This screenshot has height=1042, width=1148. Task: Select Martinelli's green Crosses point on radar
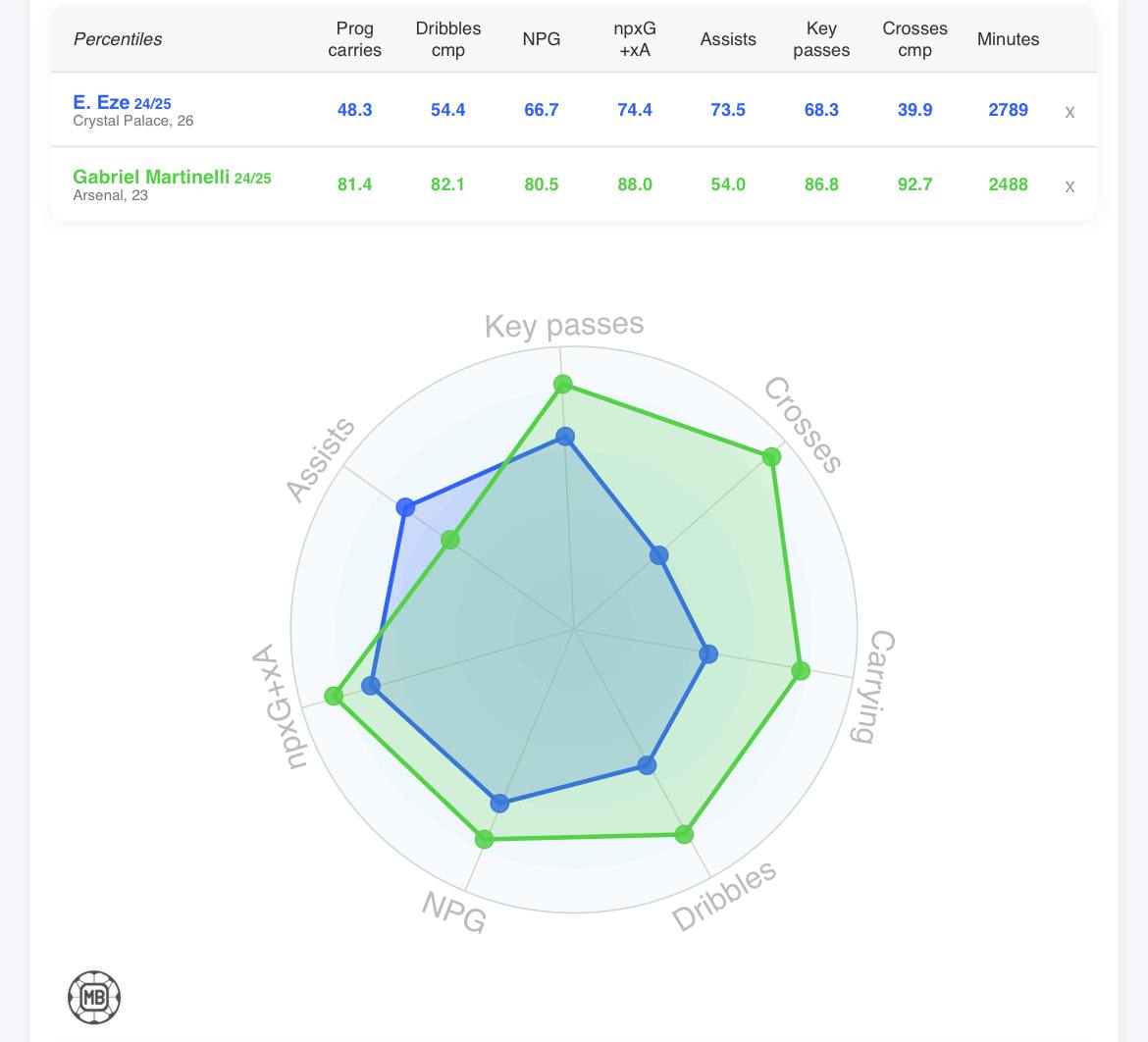point(771,456)
